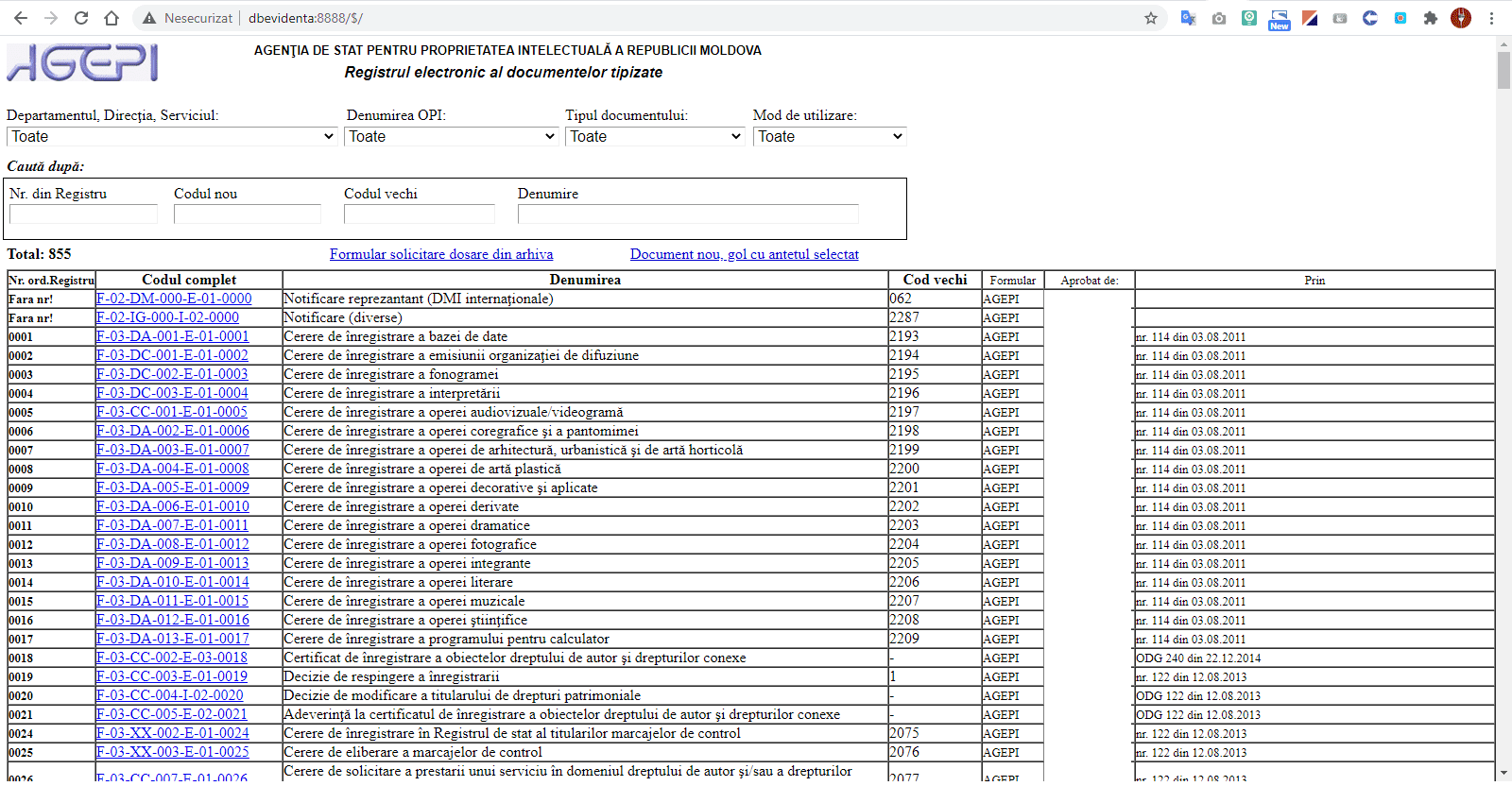
Task: Open the Extensions puzzle menu
Action: 1431,18
